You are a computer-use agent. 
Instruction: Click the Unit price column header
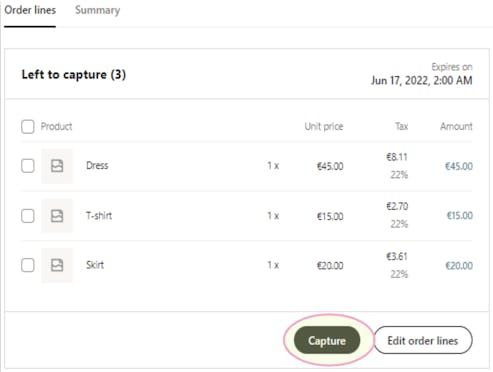[324, 126]
